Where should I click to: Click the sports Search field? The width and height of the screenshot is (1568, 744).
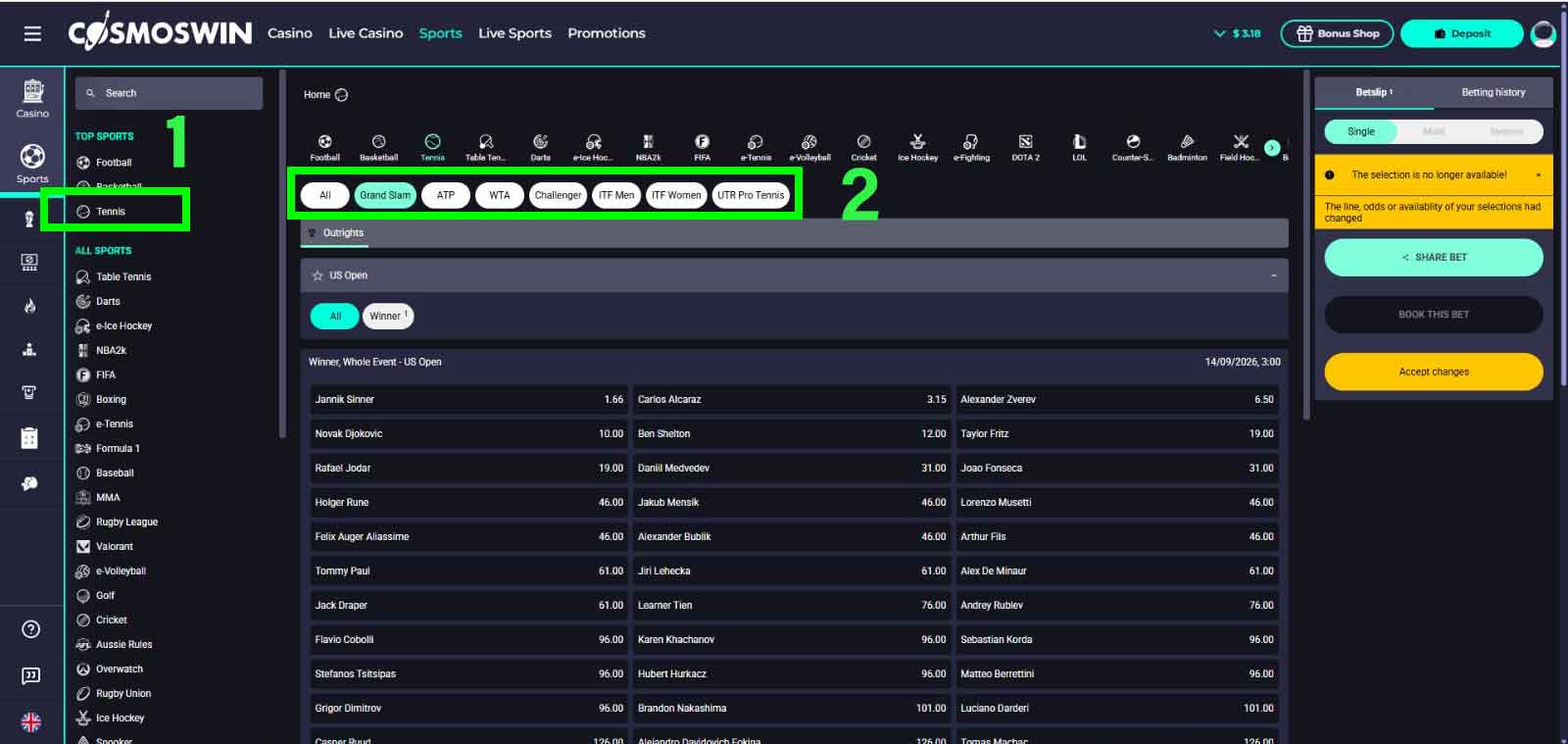pos(169,93)
